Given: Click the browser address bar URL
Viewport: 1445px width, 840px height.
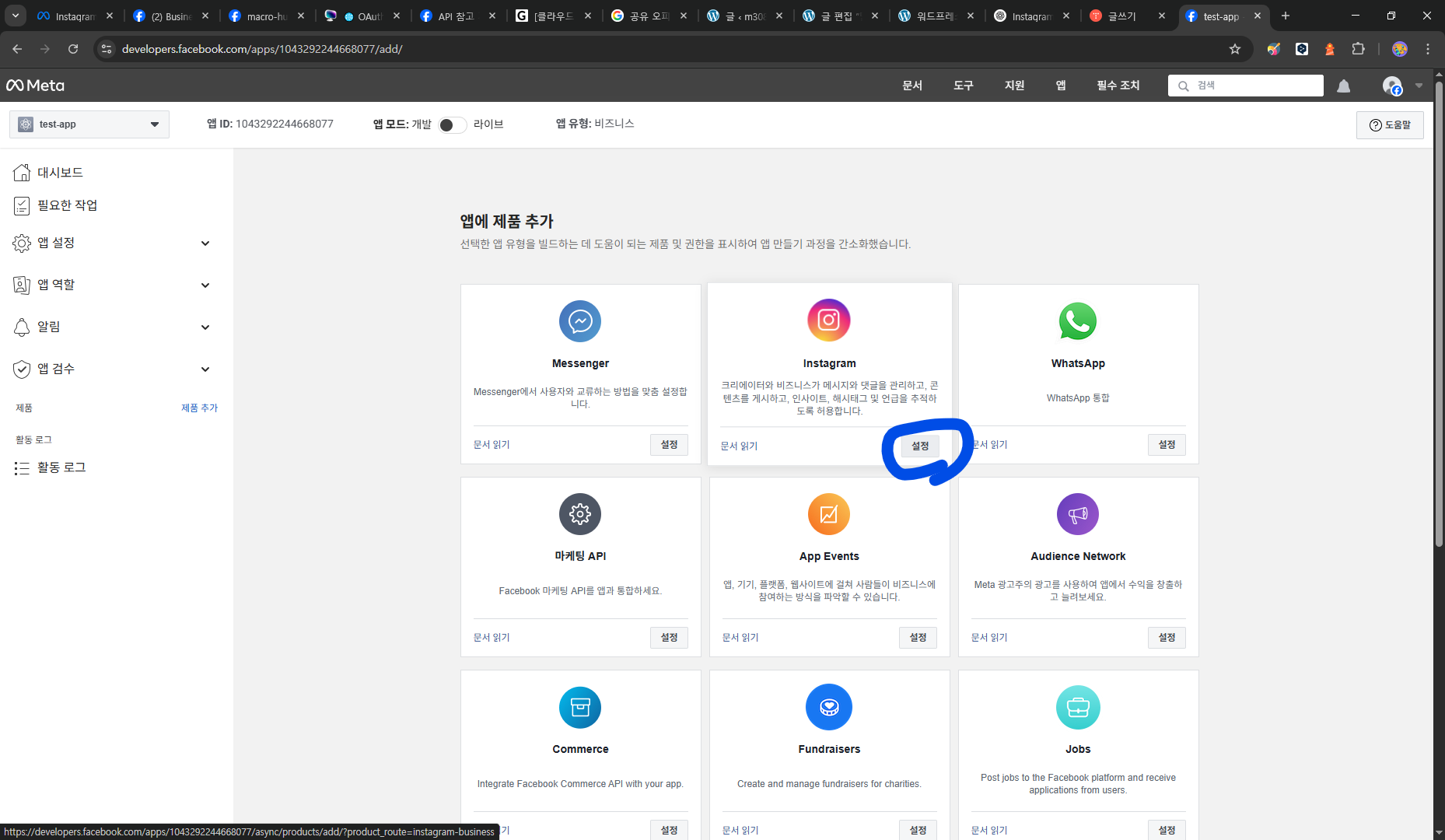Looking at the screenshot, I should (x=262, y=49).
